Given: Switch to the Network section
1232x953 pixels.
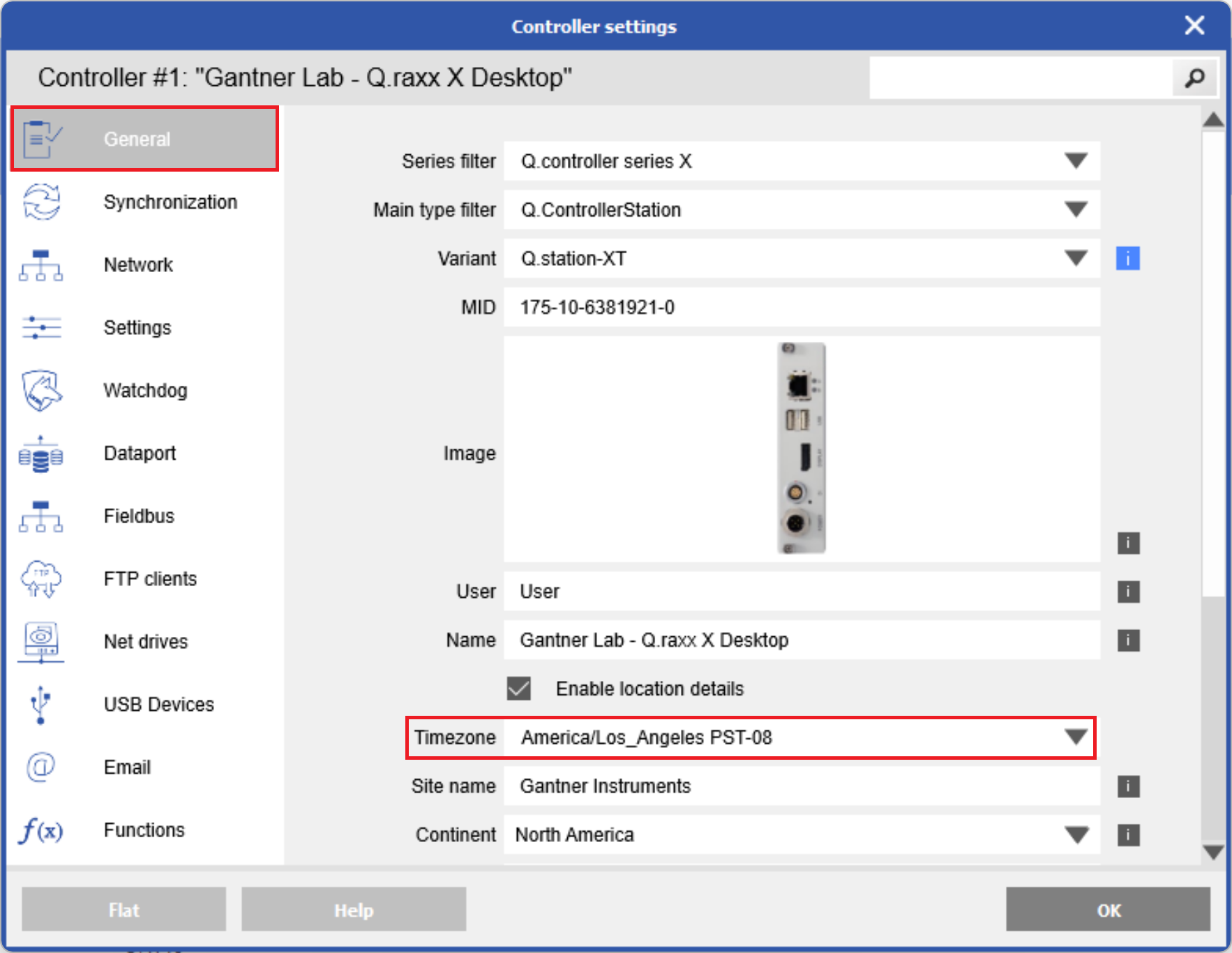Looking at the screenshot, I should [138, 265].
